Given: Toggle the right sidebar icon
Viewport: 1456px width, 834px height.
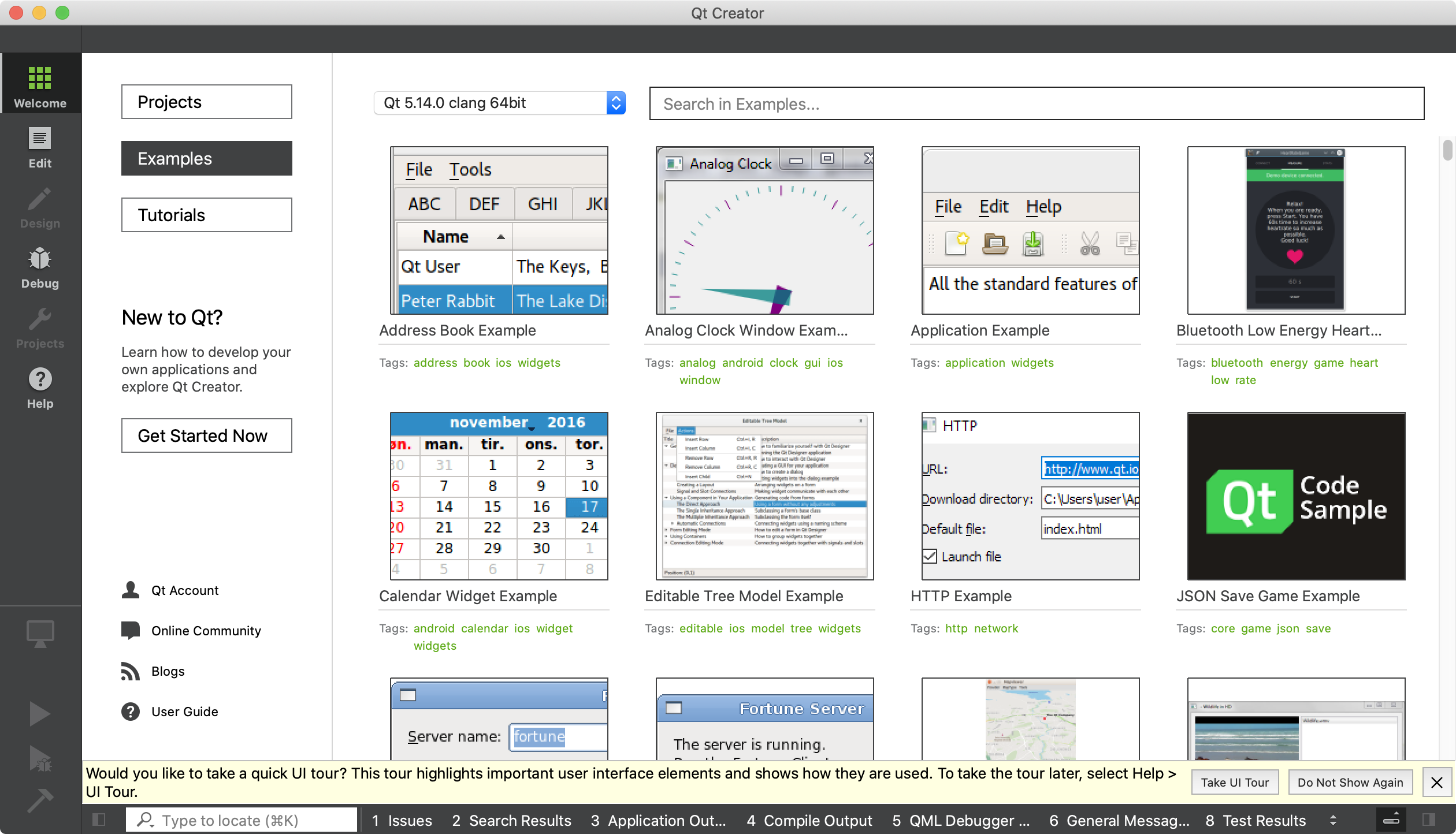Looking at the screenshot, I should pyautogui.click(x=1428, y=820).
